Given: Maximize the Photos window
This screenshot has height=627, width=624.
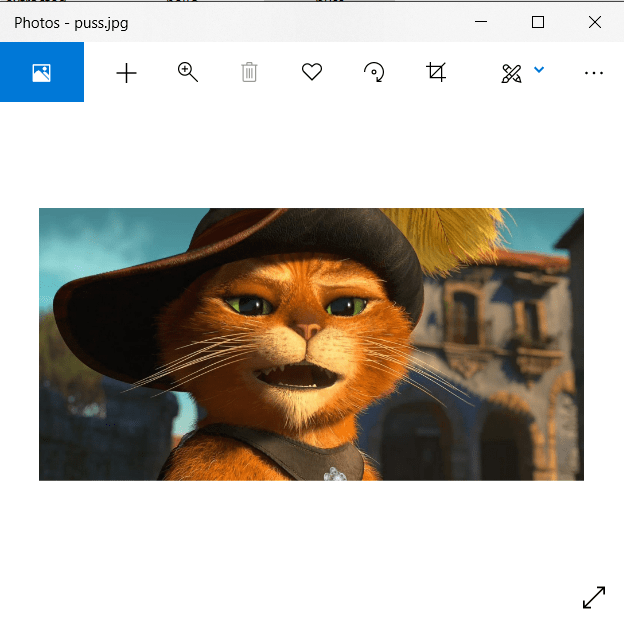Looking at the screenshot, I should 538,22.
